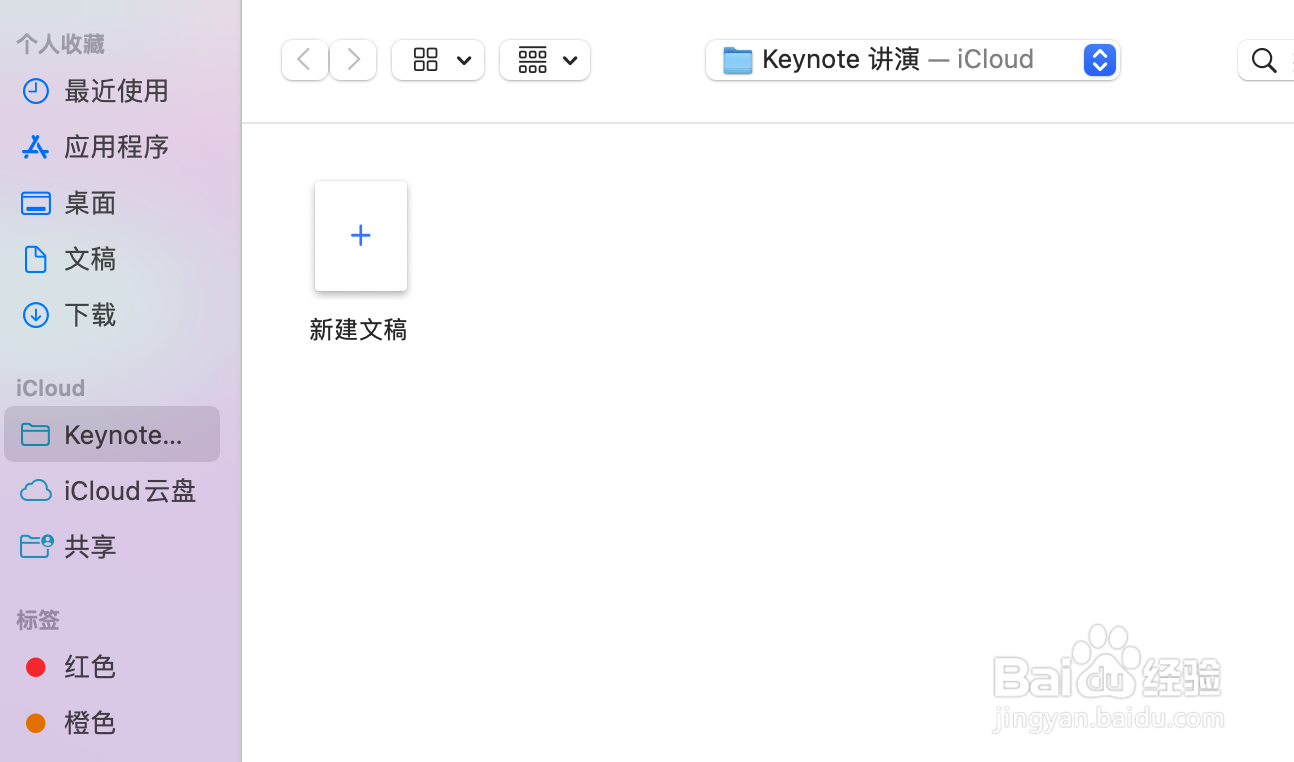
Task: Click the back navigation arrow
Action: [304, 60]
